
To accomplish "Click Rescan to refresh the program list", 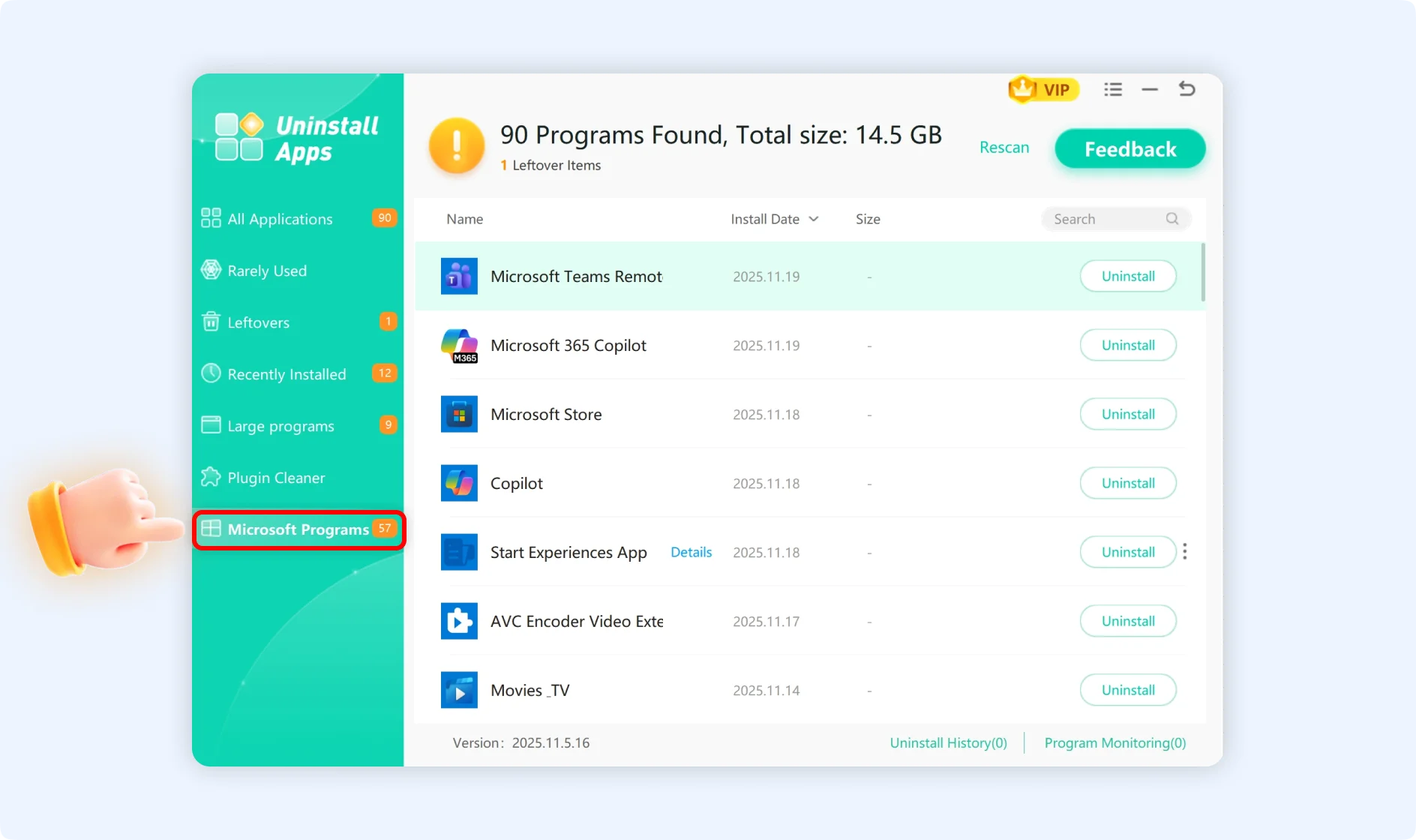I will [1003, 147].
